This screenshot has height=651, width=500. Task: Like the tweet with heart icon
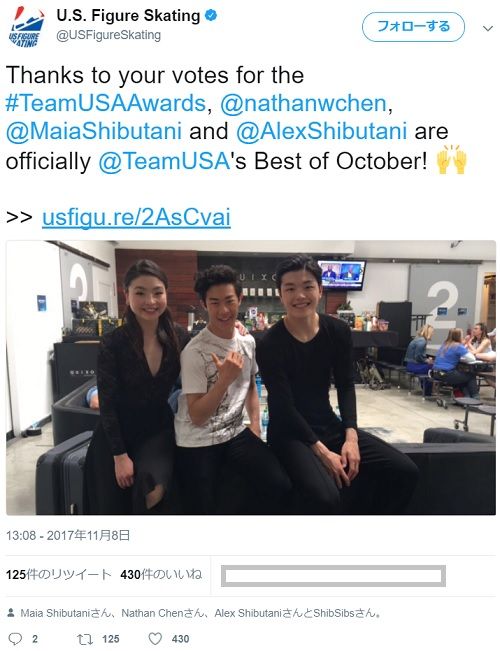point(155,639)
